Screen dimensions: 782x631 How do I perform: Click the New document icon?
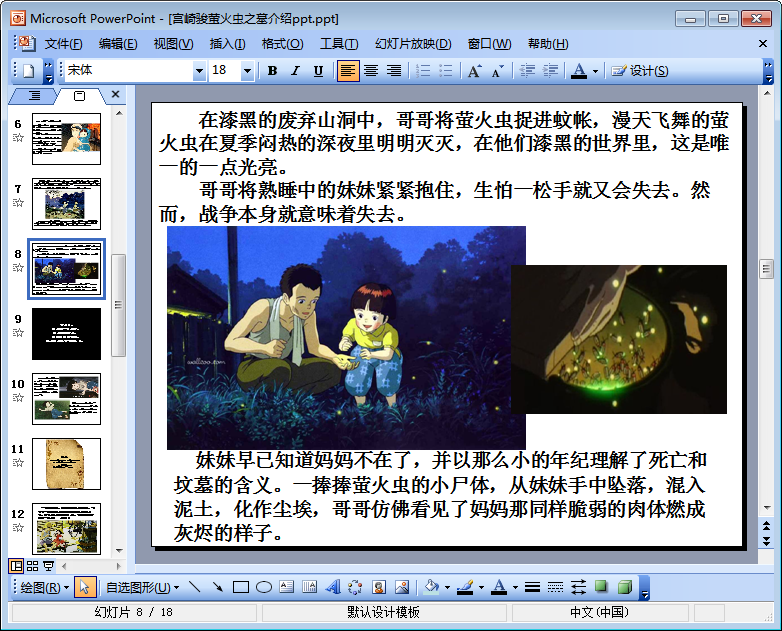[x=28, y=71]
